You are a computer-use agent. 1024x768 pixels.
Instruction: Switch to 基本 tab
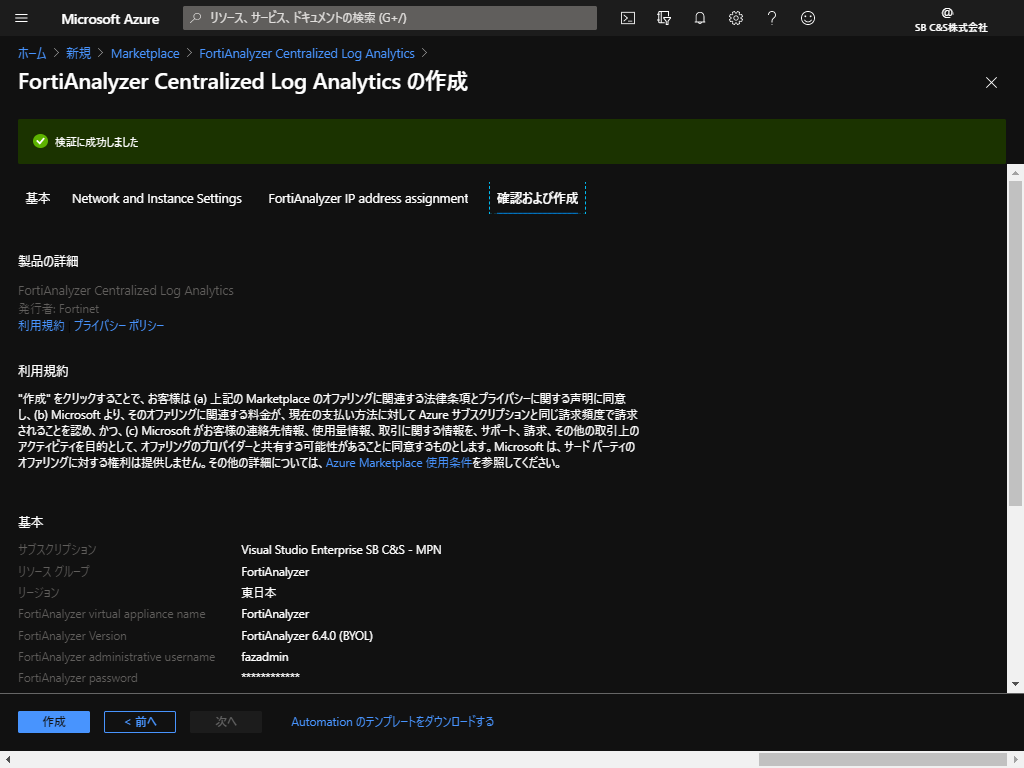[37, 198]
